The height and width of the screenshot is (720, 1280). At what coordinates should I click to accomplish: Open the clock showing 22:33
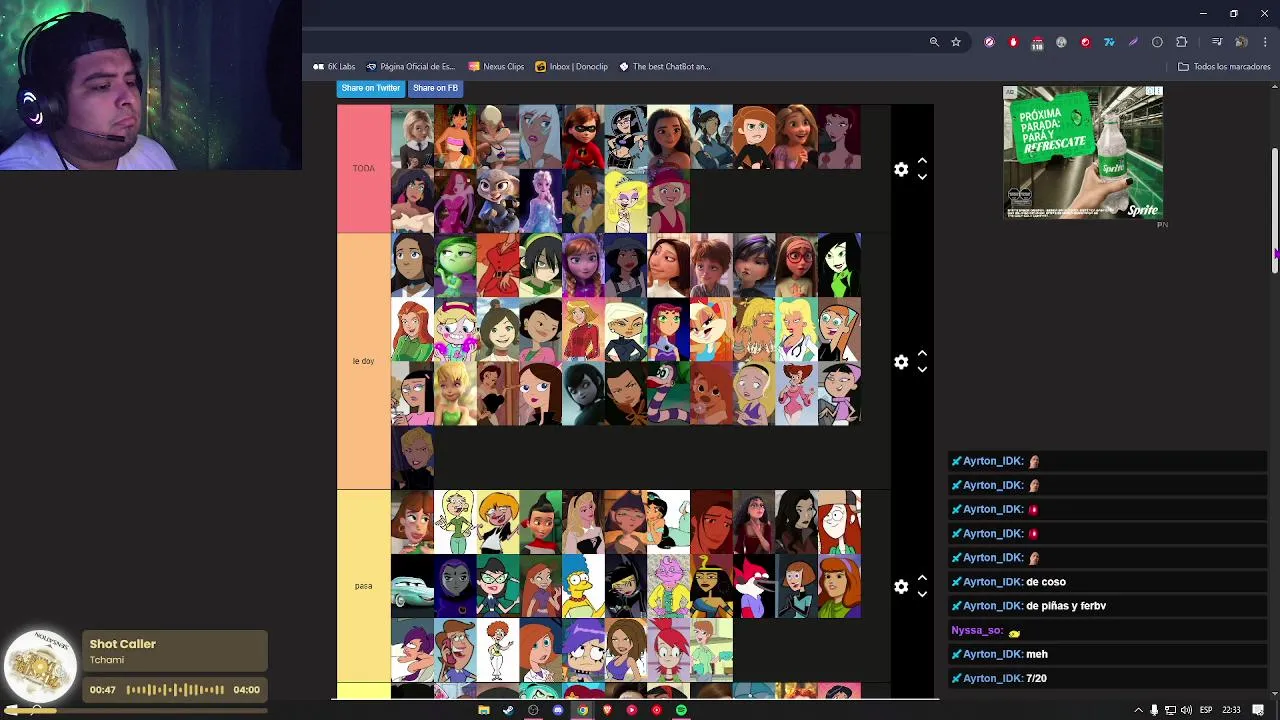coord(1232,710)
